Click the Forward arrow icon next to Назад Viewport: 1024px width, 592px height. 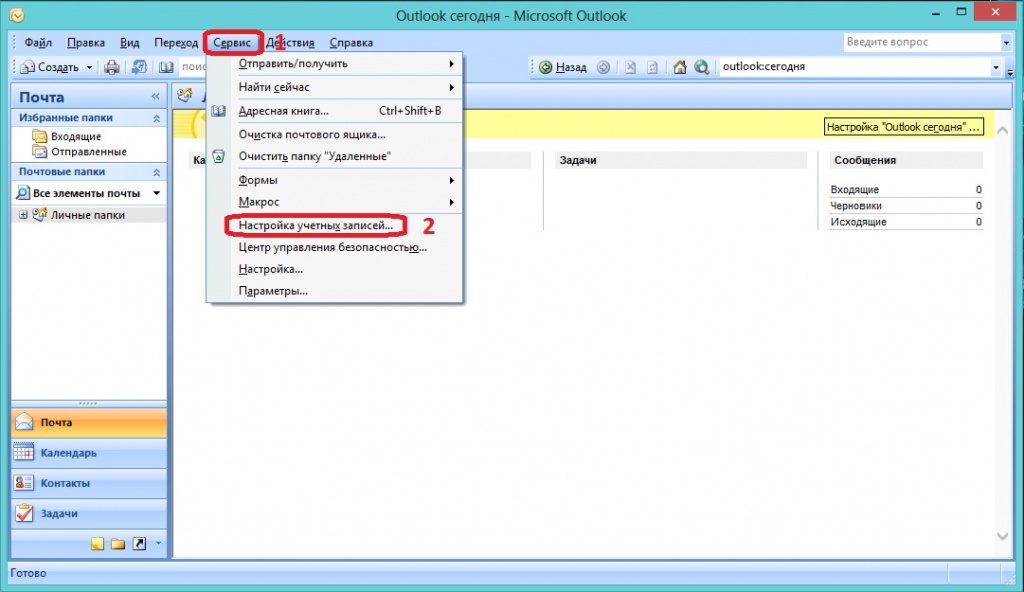point(603,67)
